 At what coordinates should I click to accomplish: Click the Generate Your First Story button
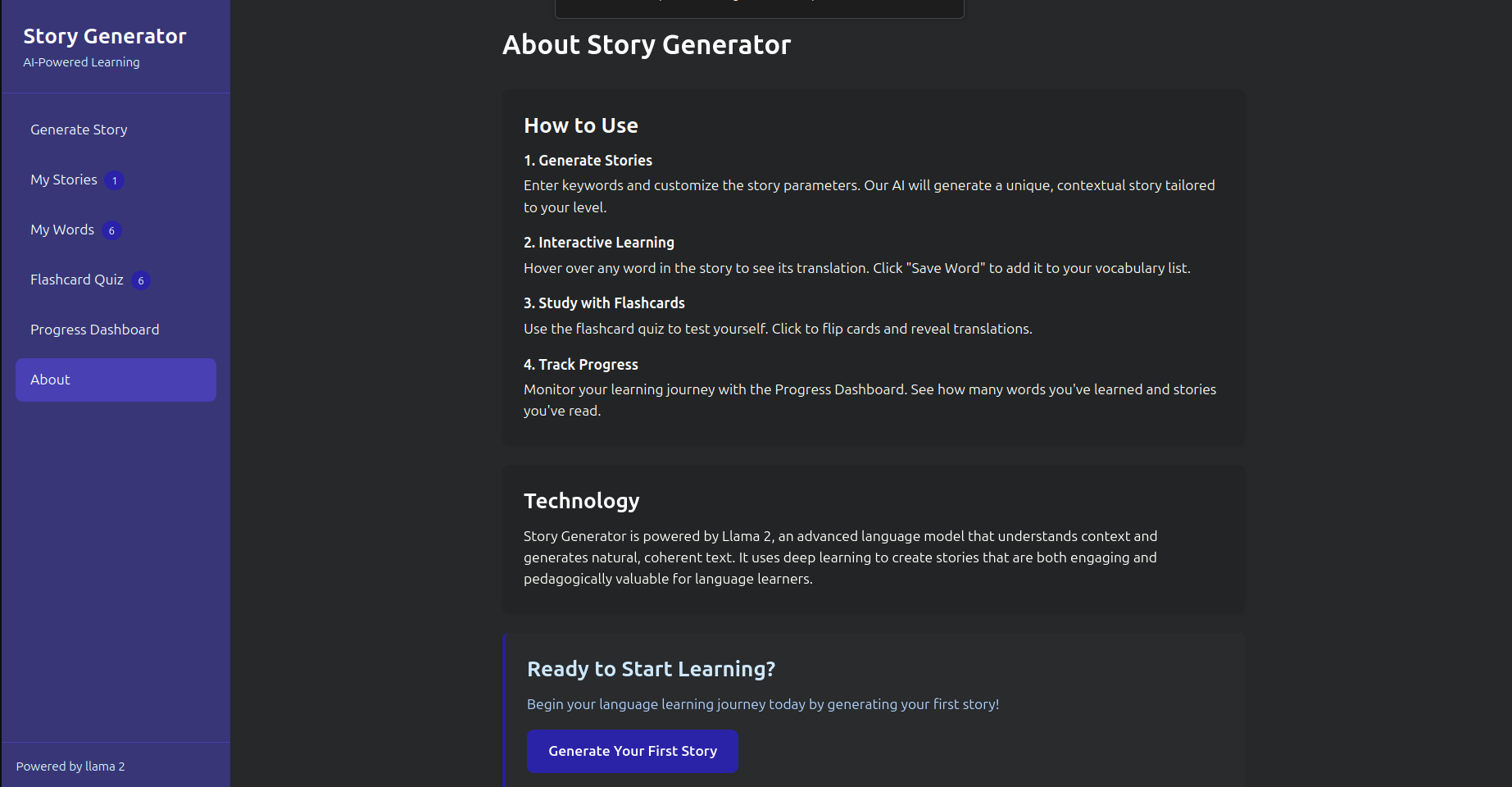633,751
